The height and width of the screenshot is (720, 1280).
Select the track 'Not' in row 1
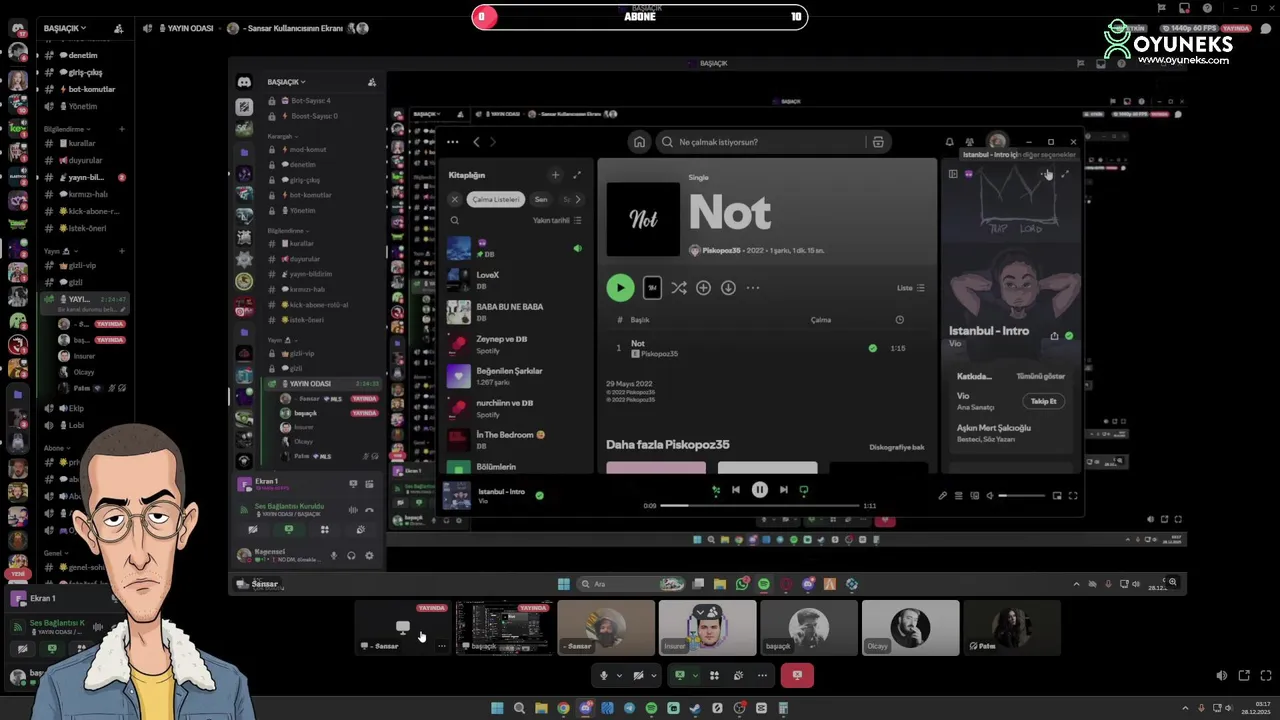766,348
